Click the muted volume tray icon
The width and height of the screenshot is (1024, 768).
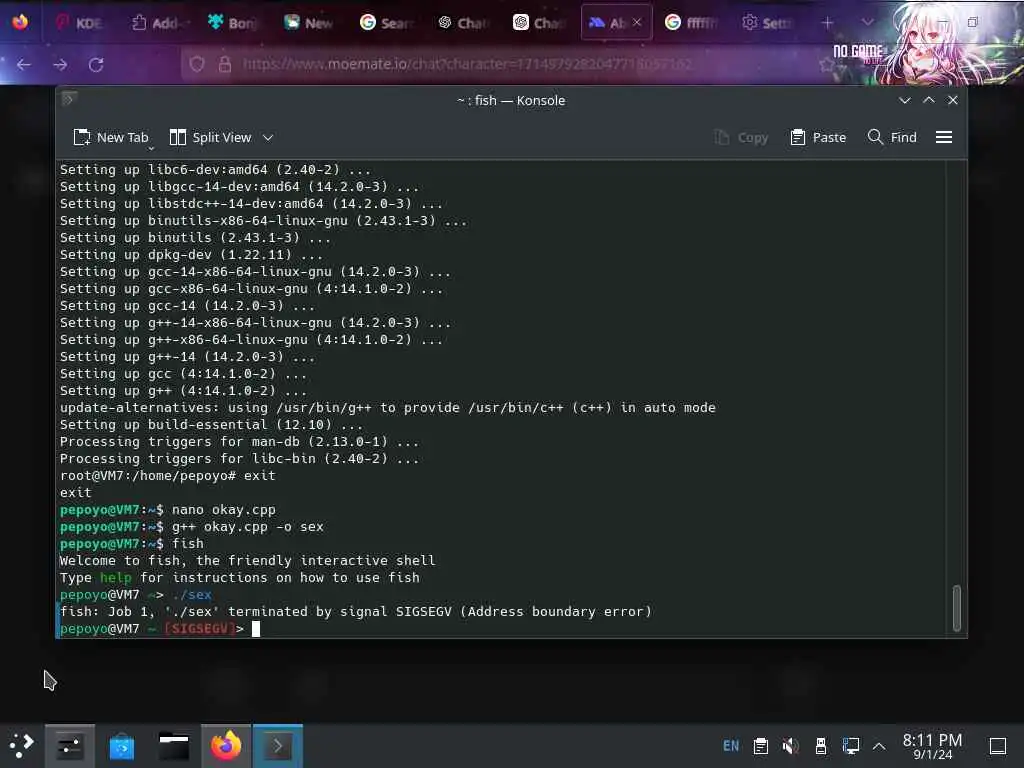790,745
